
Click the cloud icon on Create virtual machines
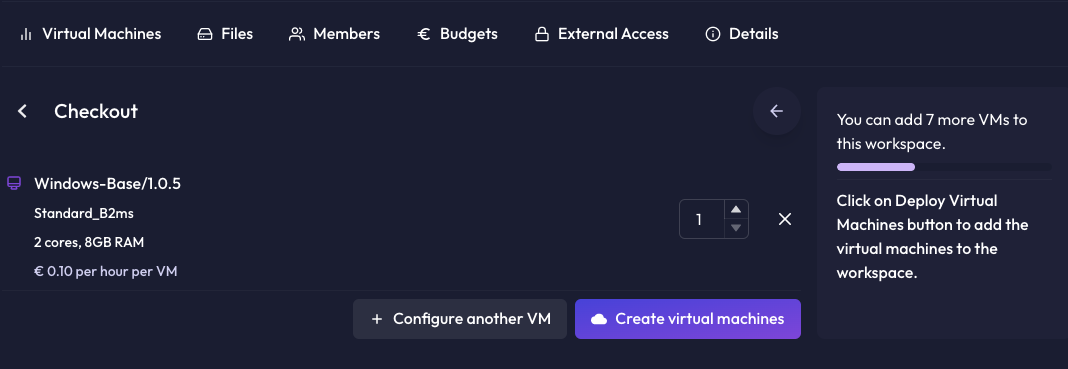click(599, 319)
